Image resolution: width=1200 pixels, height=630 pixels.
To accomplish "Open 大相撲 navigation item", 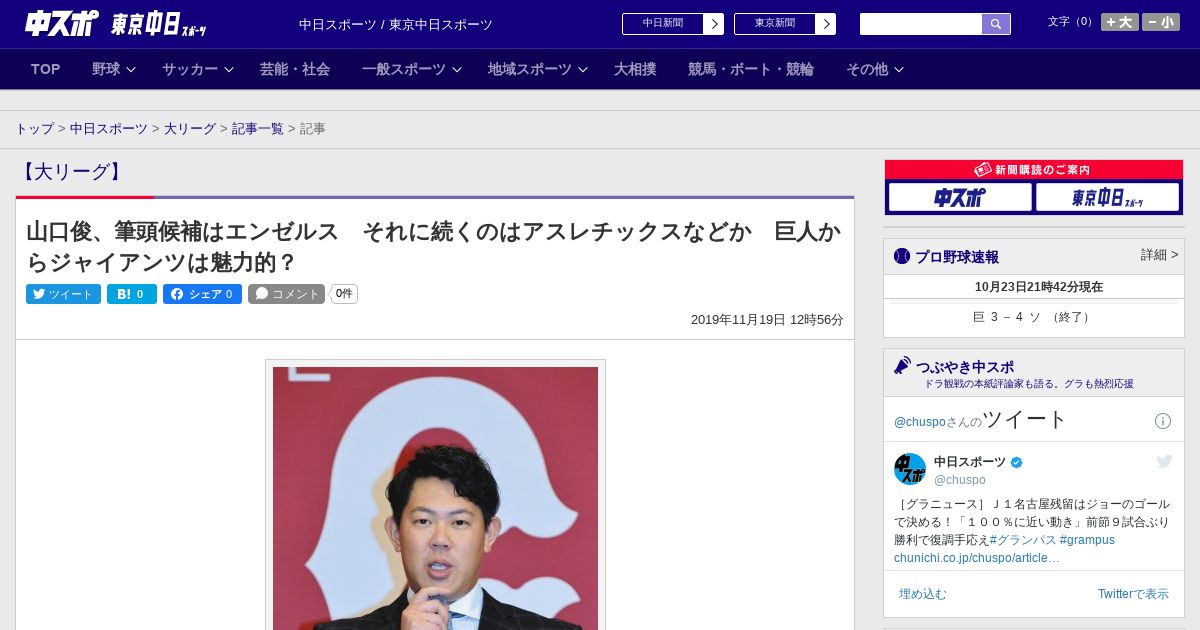I will pyautogui.click(x=635, y=69).
